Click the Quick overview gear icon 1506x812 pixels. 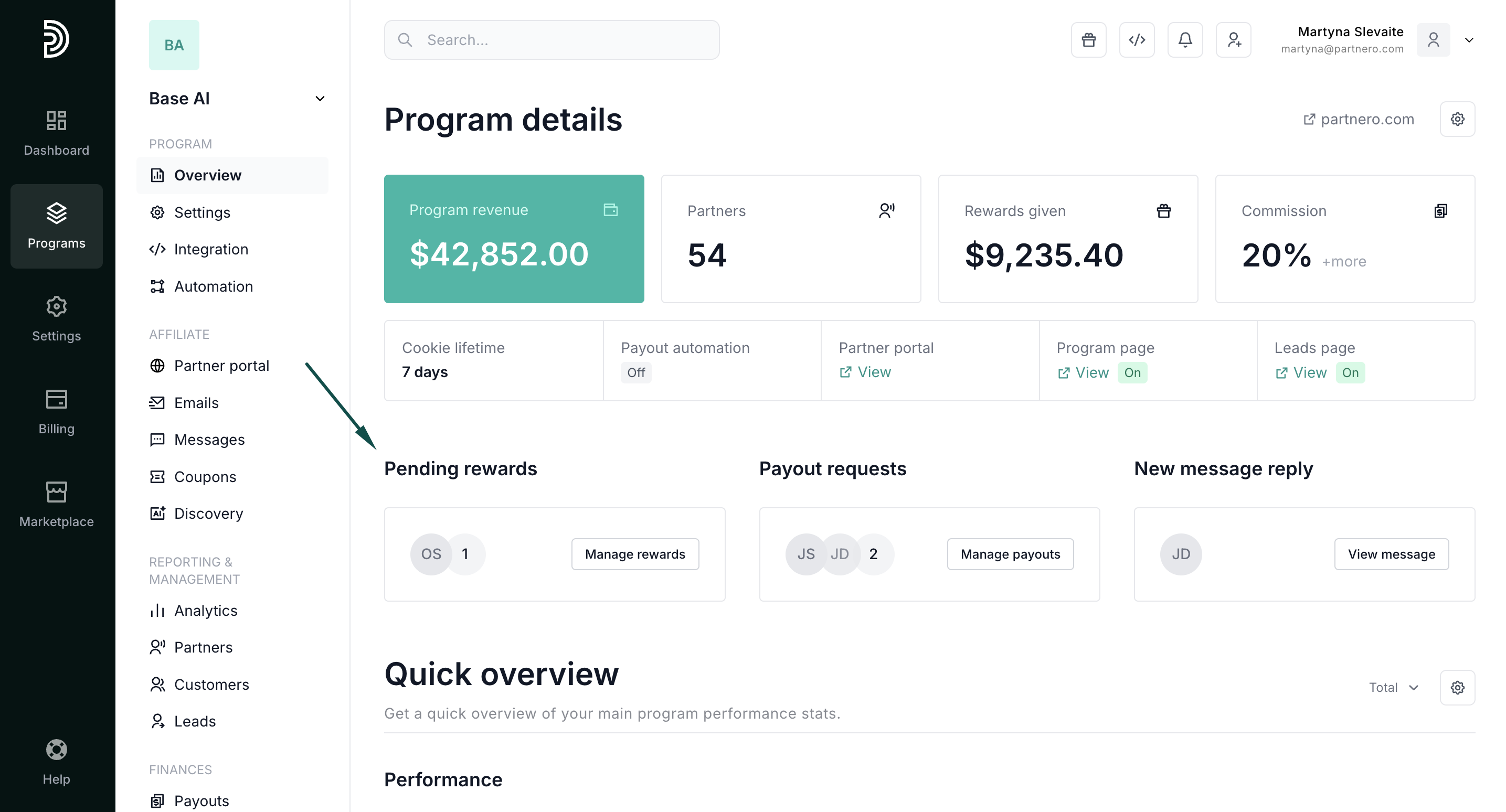(x=1457, y=688)
